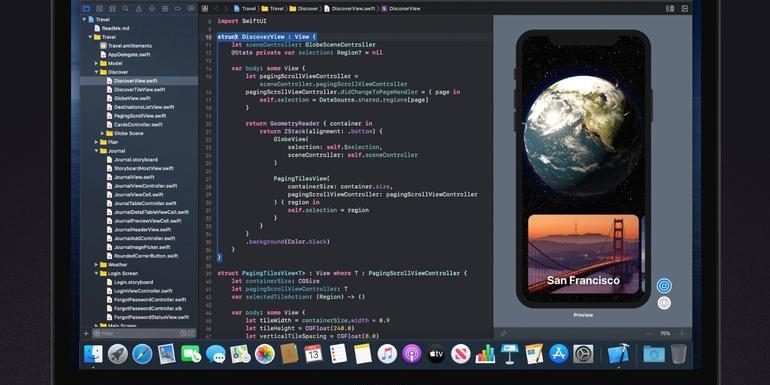Add a new editor pane
The width and height of the screenshot is (770, 385).
[685, 8]
